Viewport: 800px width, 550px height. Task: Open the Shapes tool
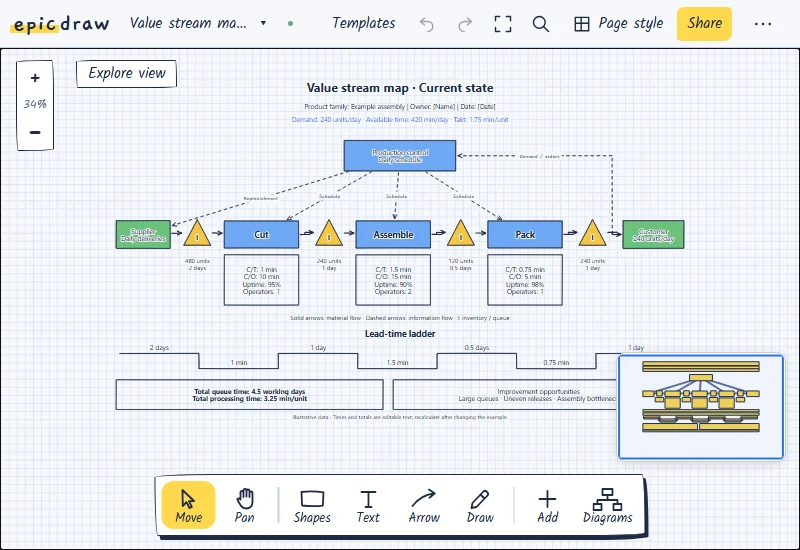point(312,505)
